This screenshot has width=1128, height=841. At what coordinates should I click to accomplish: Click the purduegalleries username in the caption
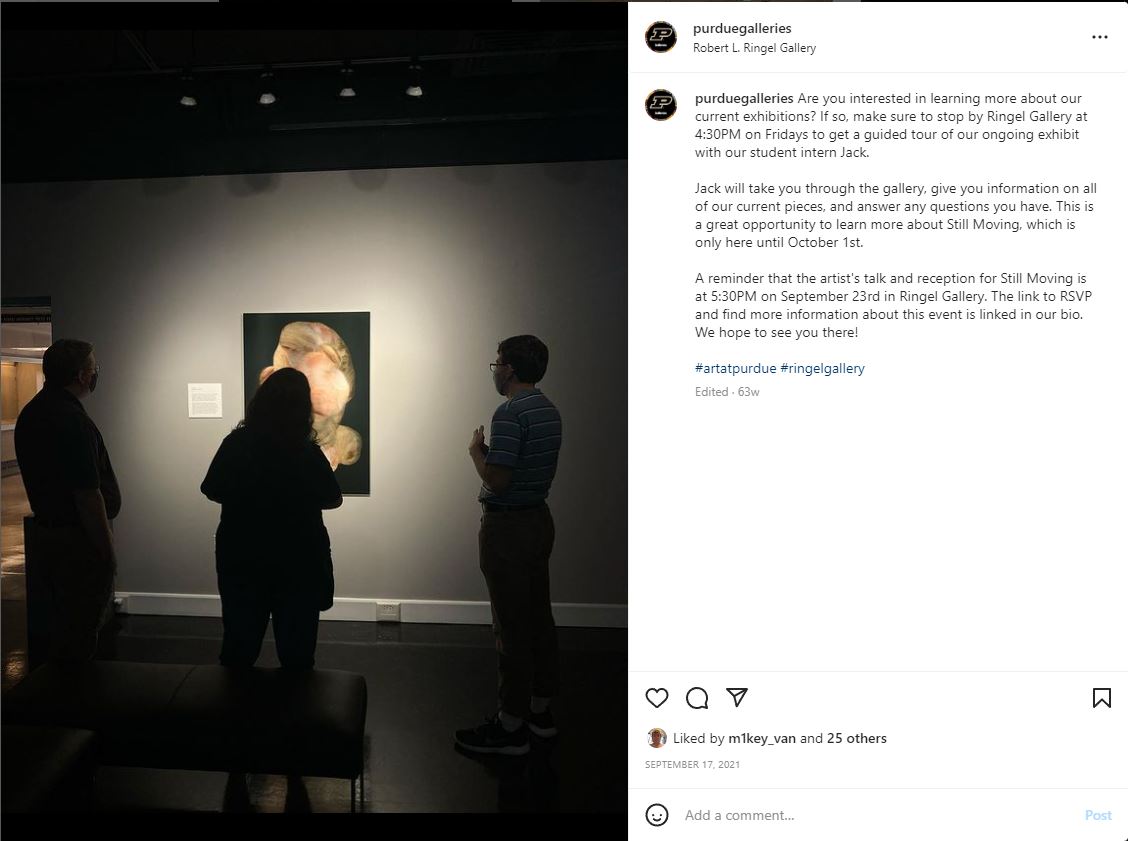(x=744, y=99)
